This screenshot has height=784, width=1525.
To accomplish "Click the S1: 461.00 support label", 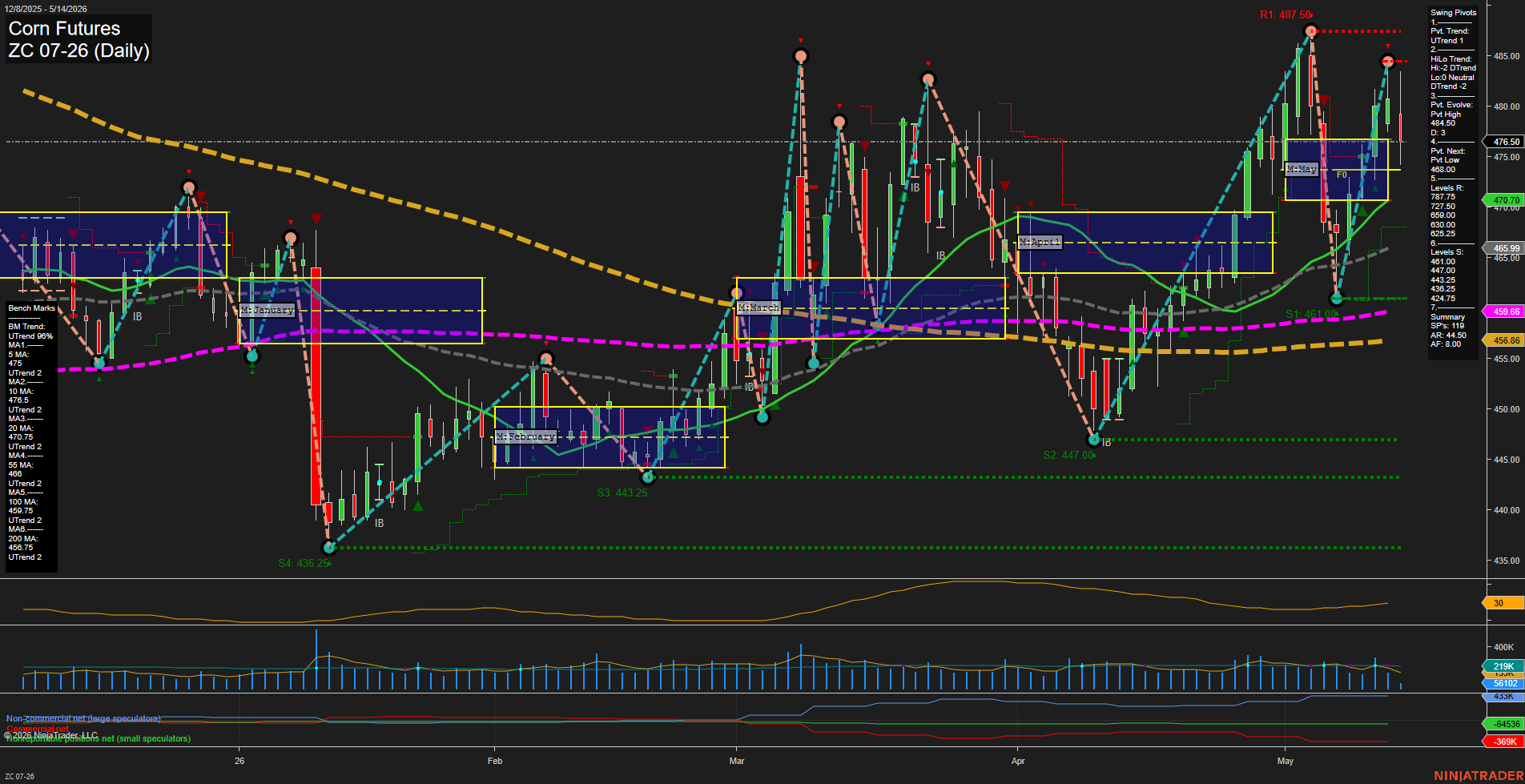I will [x=1311, y=315].
